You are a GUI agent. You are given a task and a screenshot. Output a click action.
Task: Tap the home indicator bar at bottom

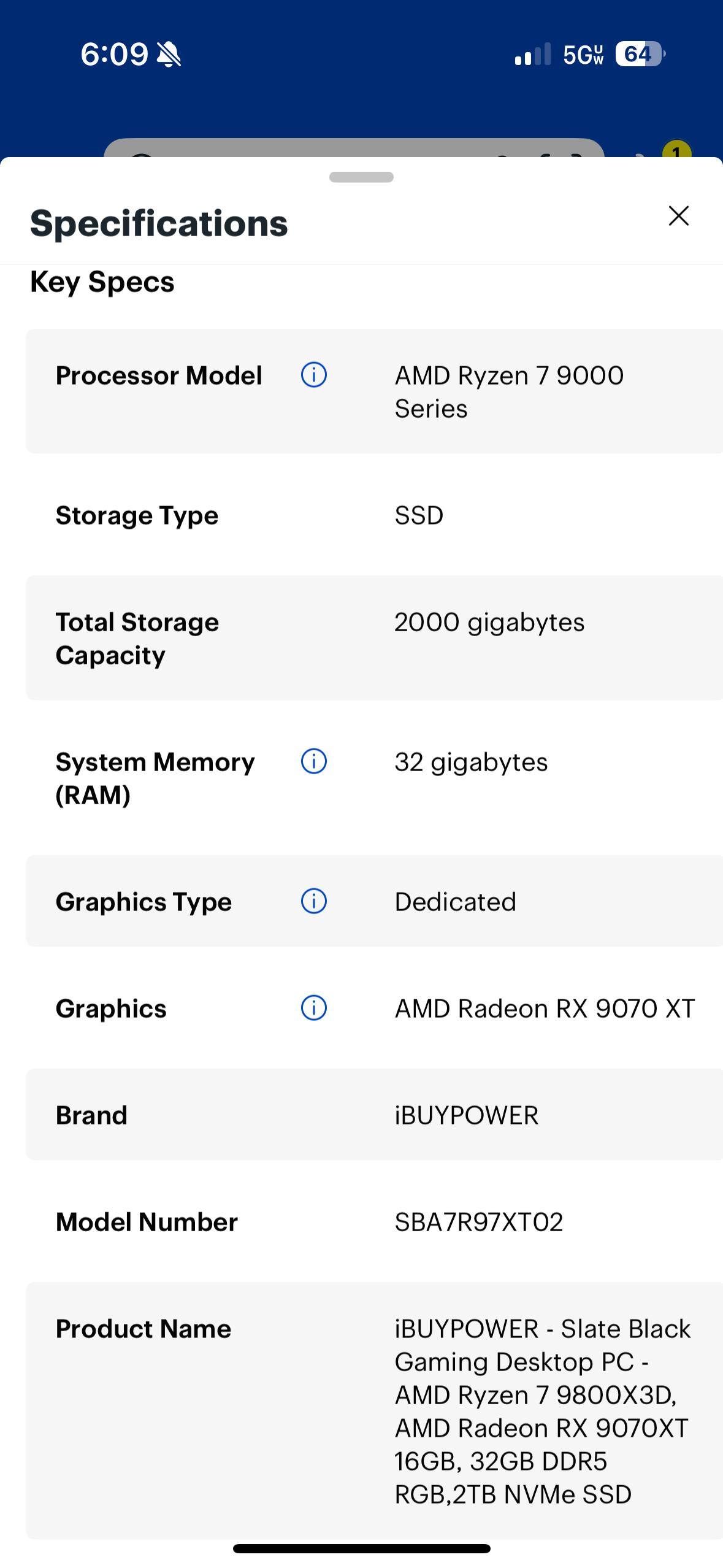(x=361, y=1548)
